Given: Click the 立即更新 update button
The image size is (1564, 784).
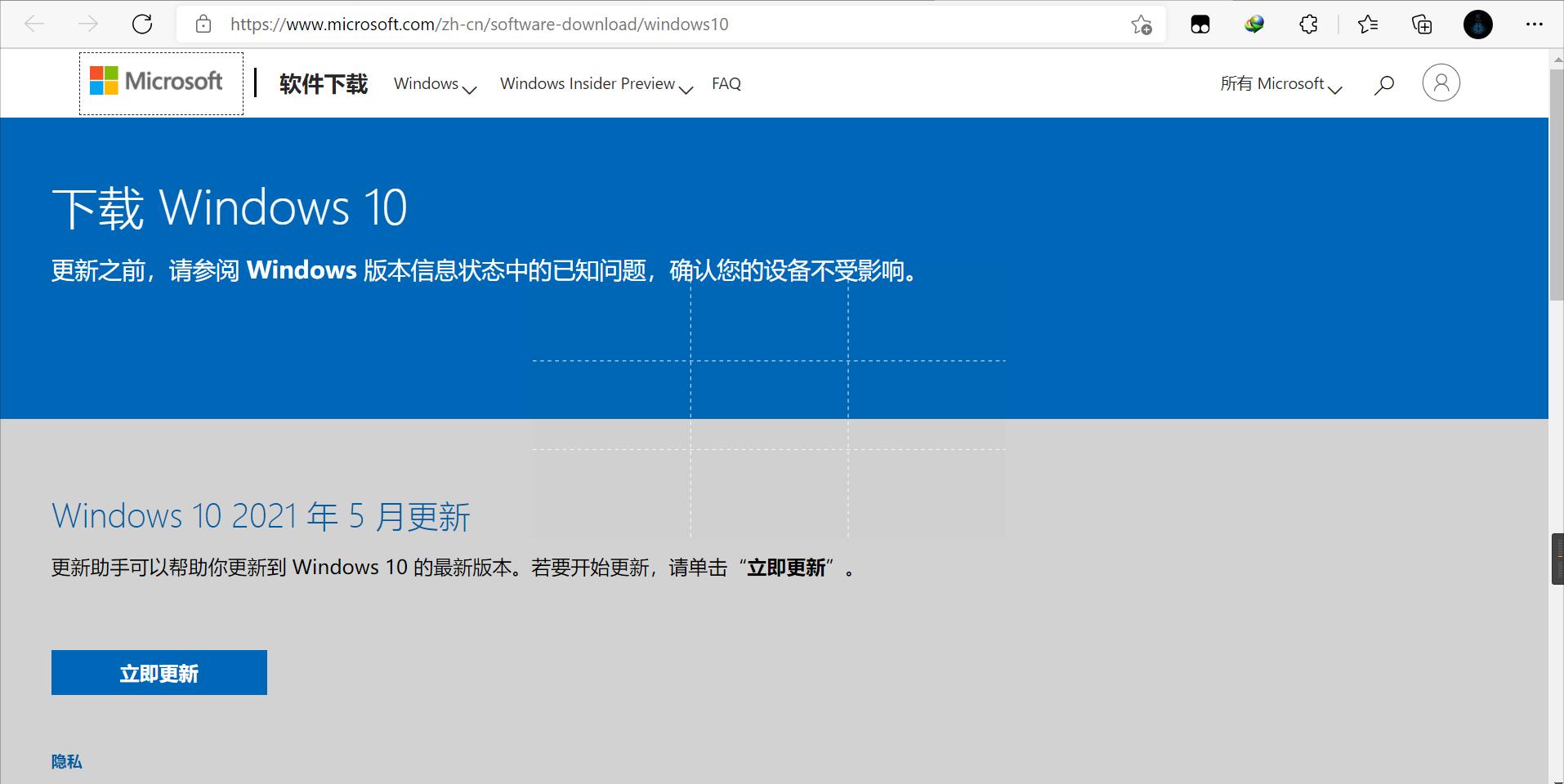Looking at the screenshot, I should [x=159, y=672].
